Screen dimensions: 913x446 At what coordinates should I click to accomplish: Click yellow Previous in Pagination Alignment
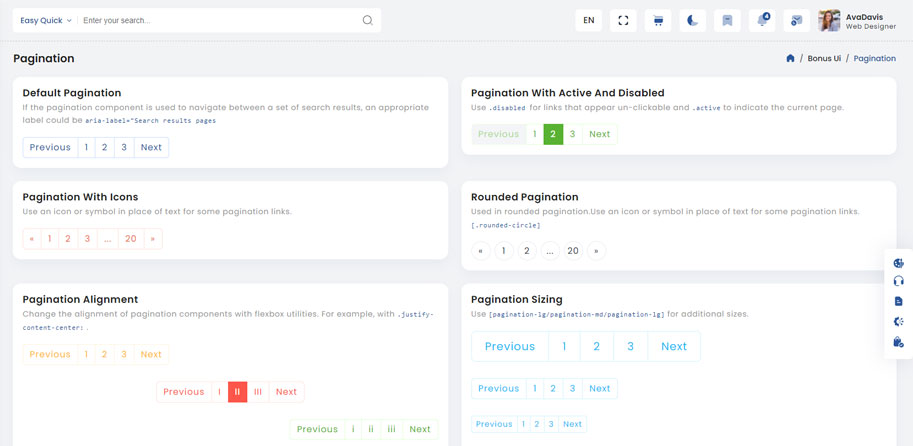coord(50,355)
